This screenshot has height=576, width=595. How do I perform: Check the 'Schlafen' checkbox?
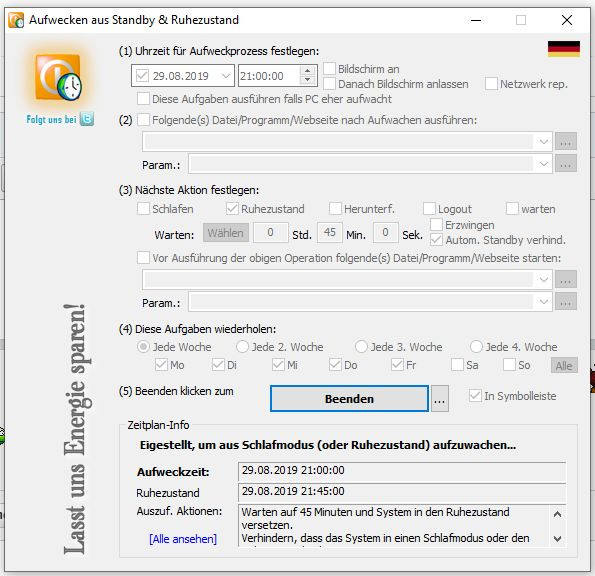(143, 208)
